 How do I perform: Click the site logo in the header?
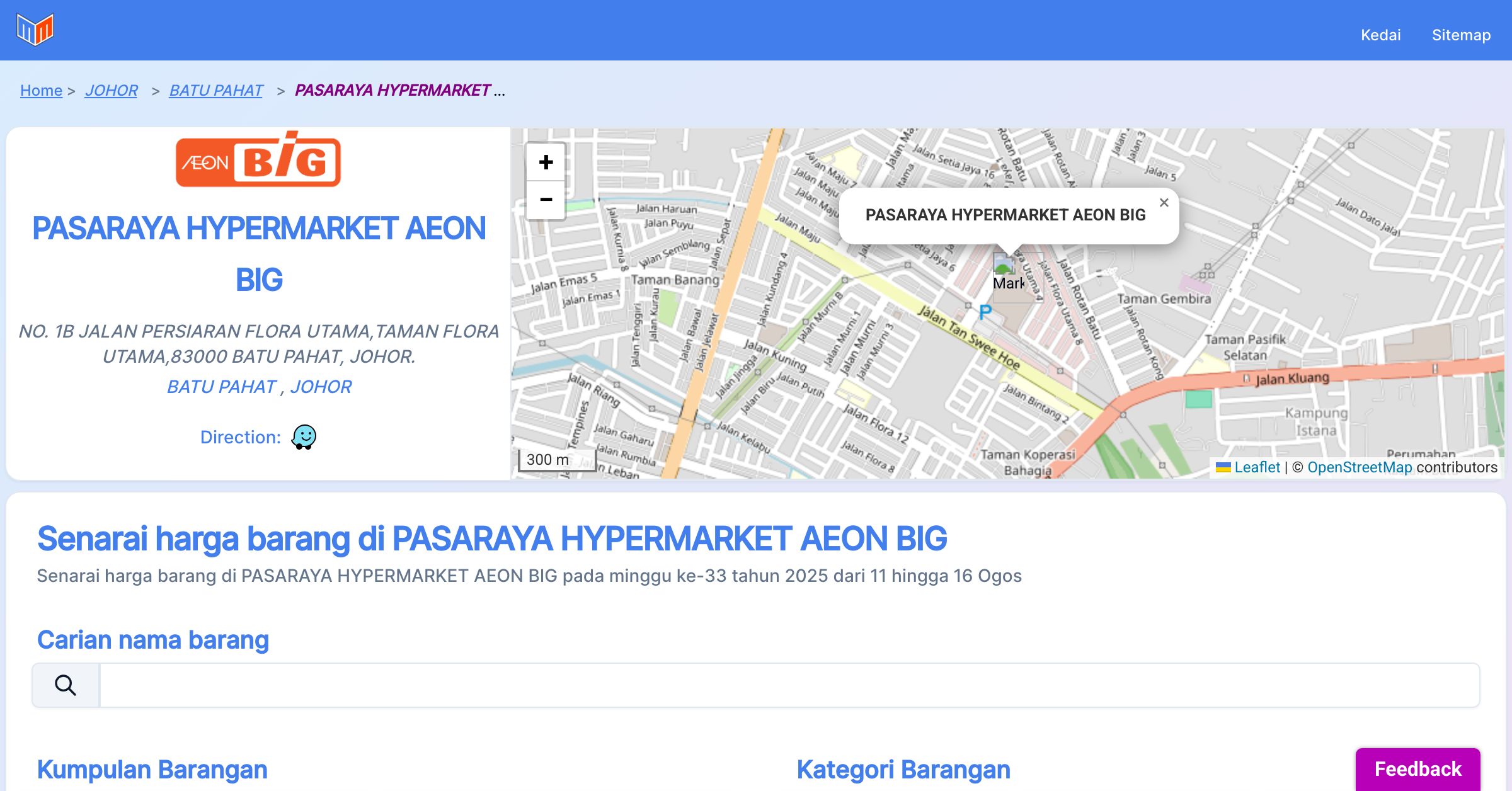(x=35, y=30)
